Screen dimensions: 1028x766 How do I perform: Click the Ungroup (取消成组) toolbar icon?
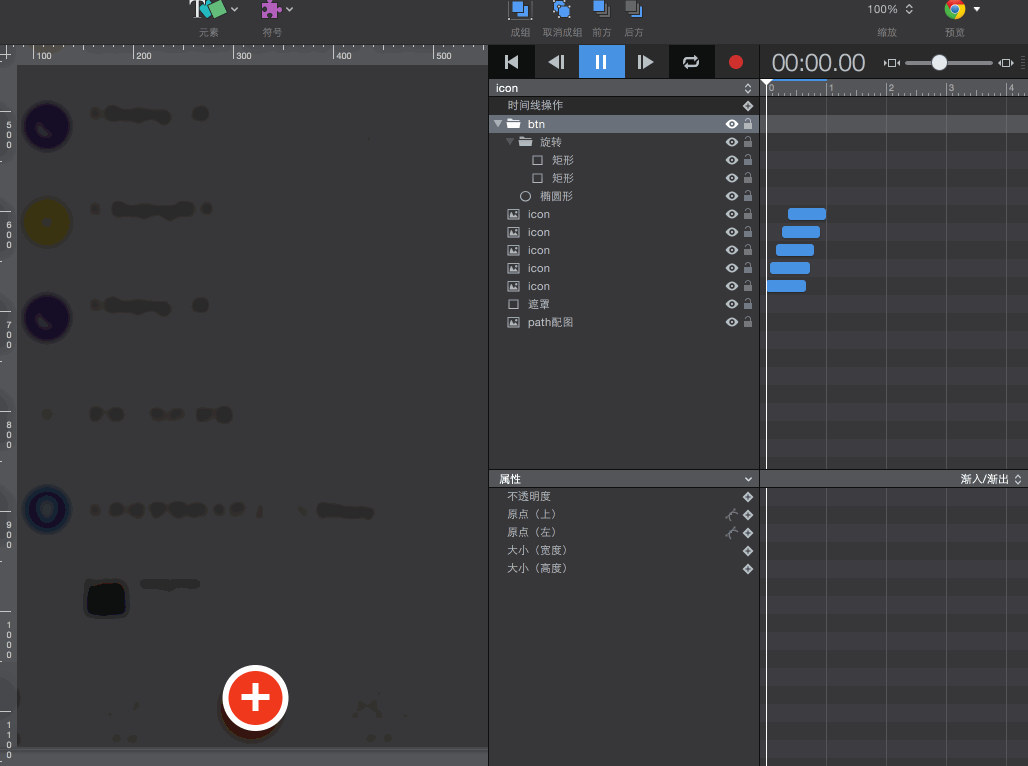click(562, 11)
